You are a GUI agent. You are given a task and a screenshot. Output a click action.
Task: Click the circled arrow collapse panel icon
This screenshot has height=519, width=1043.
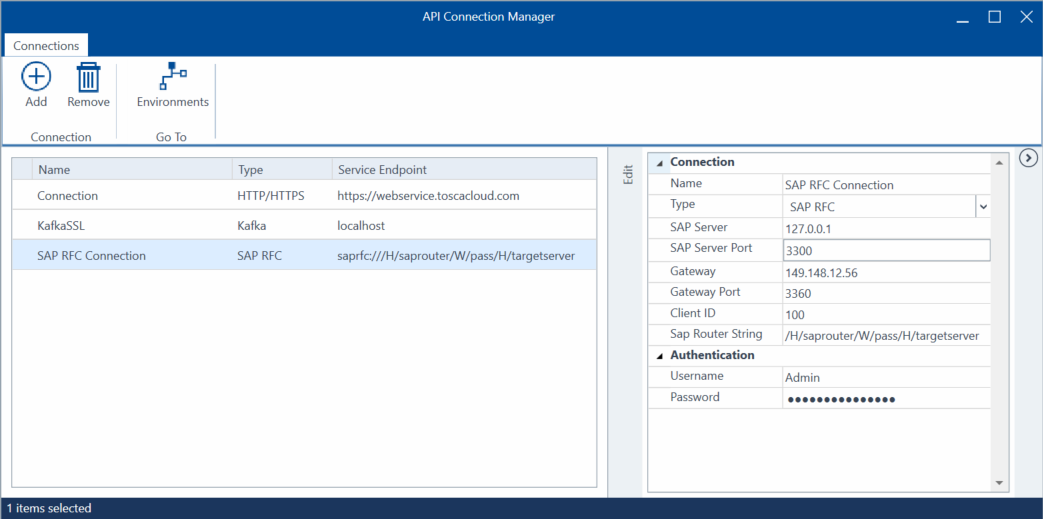1028,158
